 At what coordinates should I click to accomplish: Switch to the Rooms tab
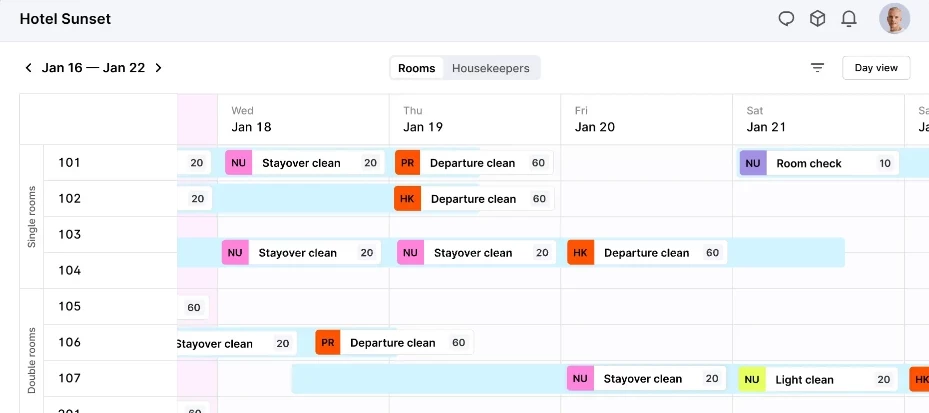click(416, 68)
